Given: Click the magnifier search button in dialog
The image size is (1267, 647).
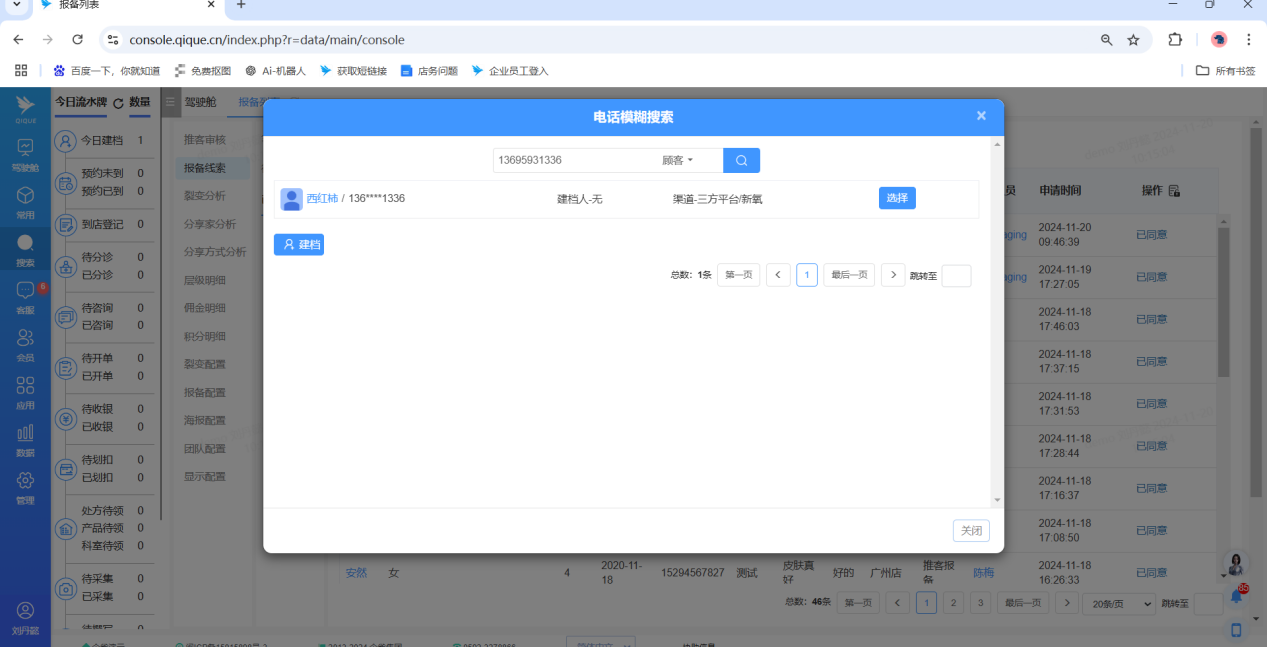Looking at the screenshot, I should (x=741, y=160).
